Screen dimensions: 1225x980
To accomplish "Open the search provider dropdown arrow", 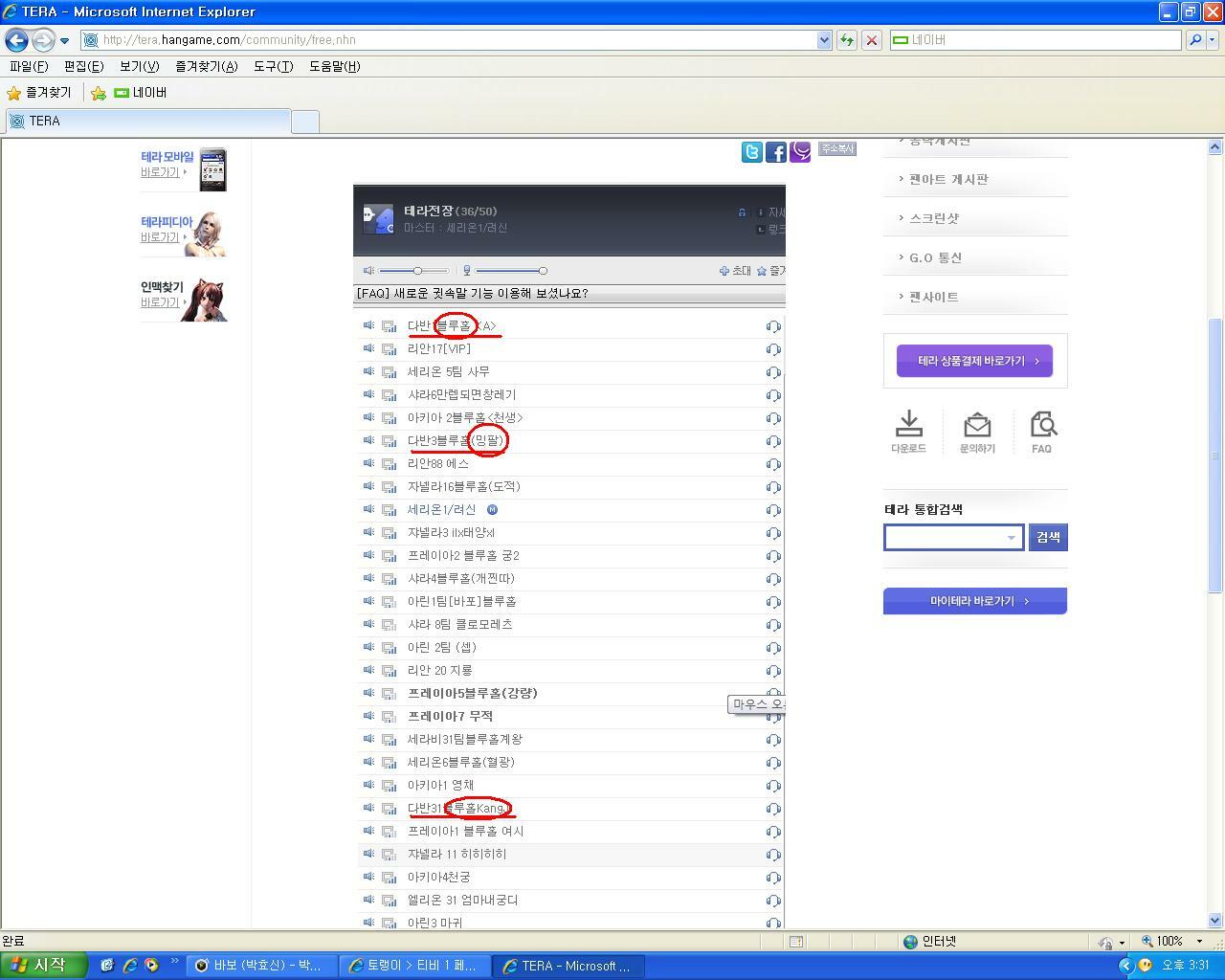I will (1213, 40).
